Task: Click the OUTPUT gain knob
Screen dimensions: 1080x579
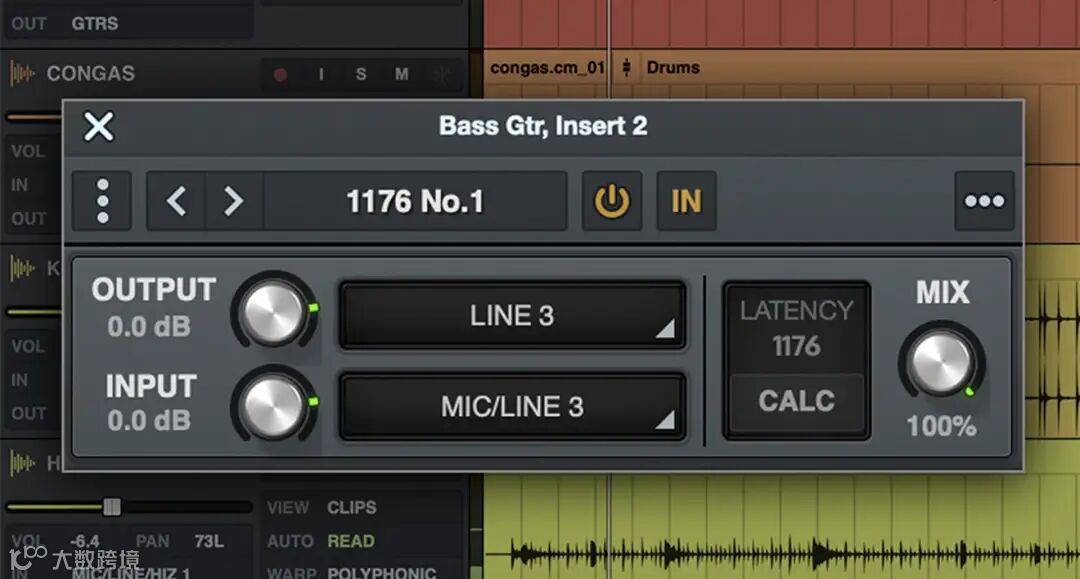Action: point(275,312)
